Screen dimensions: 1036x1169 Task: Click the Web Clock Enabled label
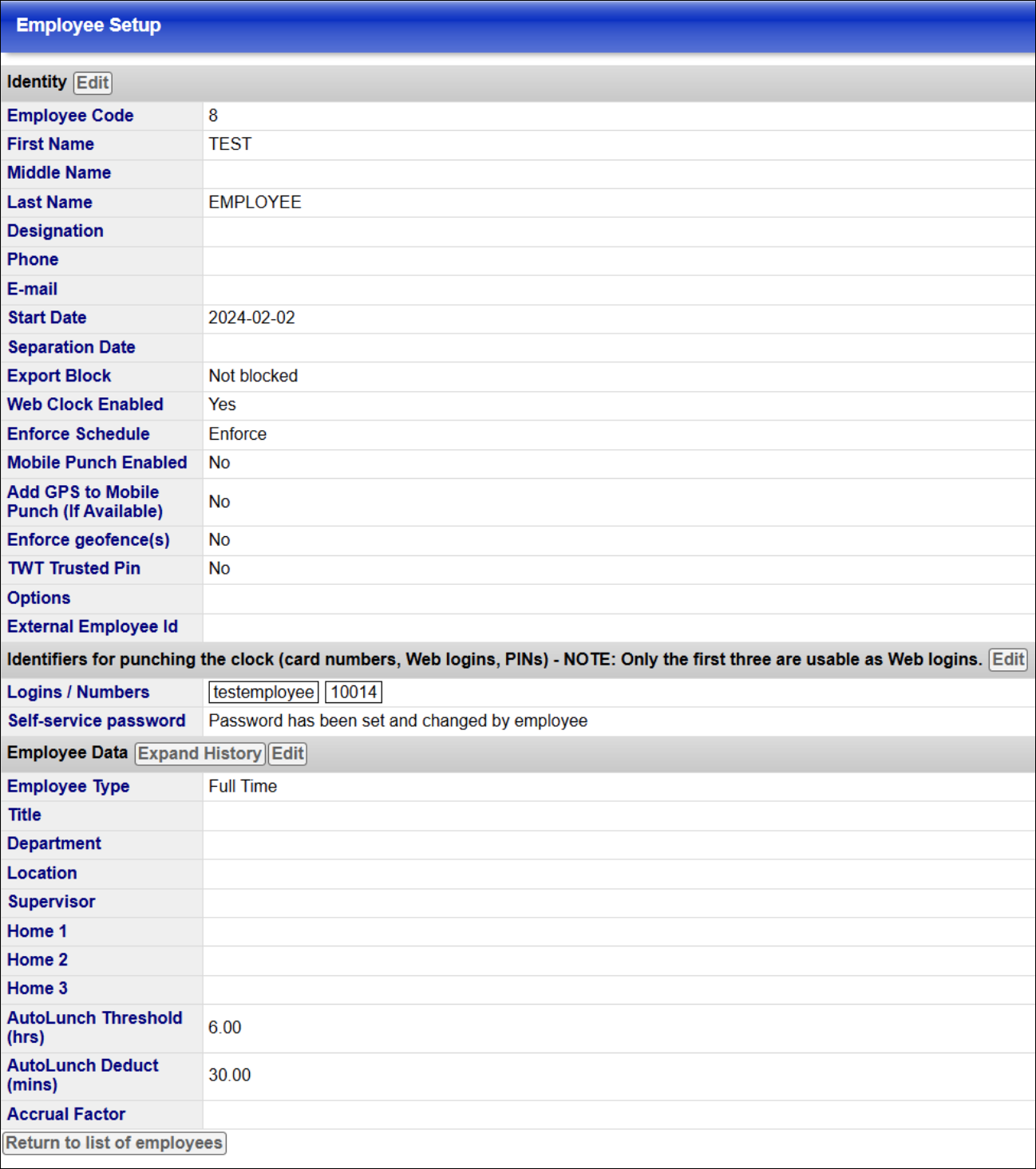click(85, 405)
